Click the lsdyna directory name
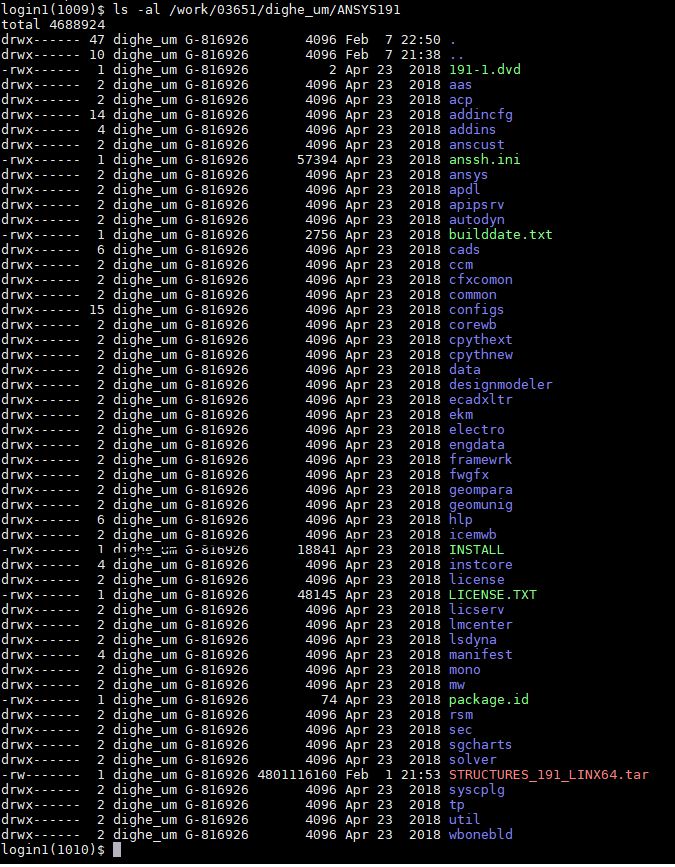This screenshot has width=675, height=867. tap(473, 639)
